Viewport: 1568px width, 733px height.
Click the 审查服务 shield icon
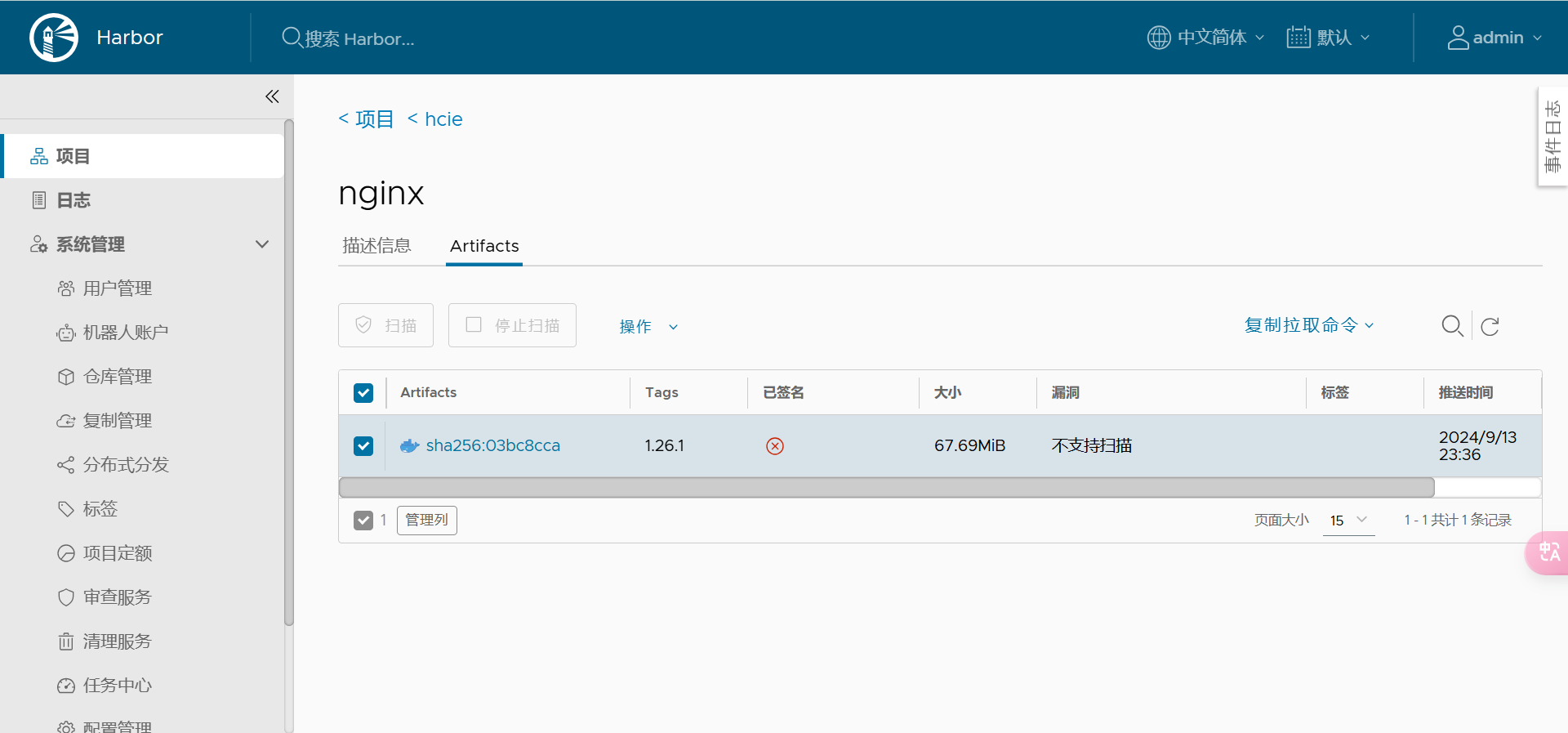pyautogui.click(x=66, y=597)
